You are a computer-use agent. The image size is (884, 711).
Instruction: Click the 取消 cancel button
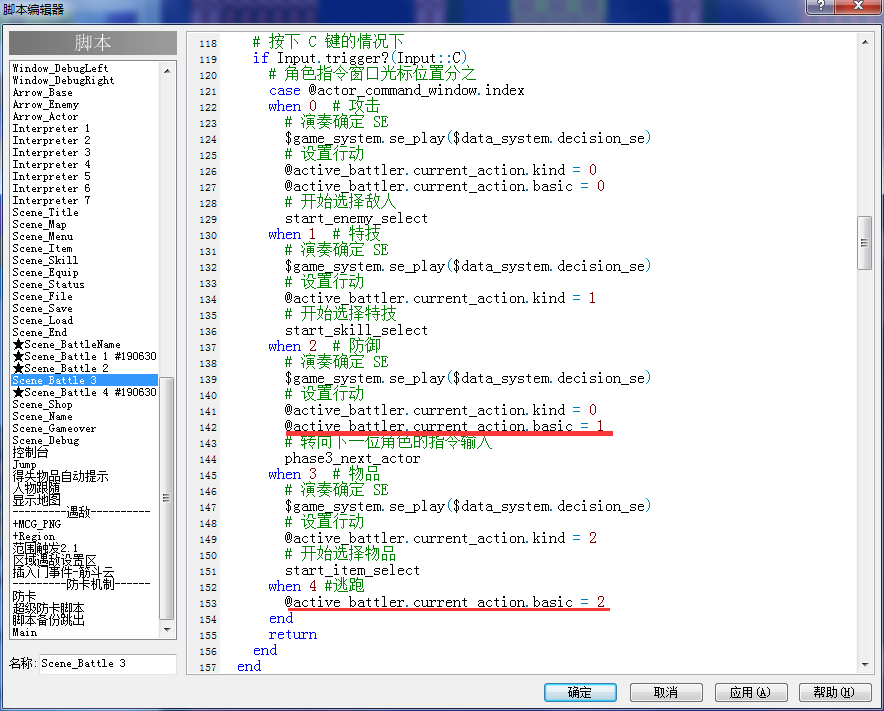[666, 692]
